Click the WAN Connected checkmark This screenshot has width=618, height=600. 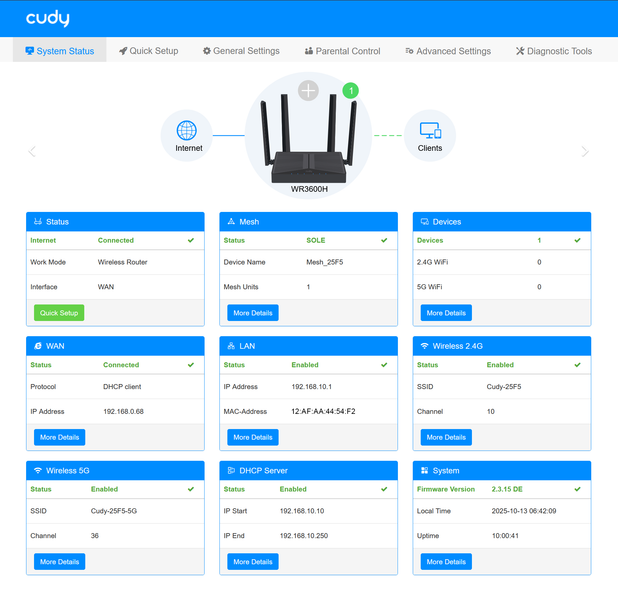click(191, 365)
